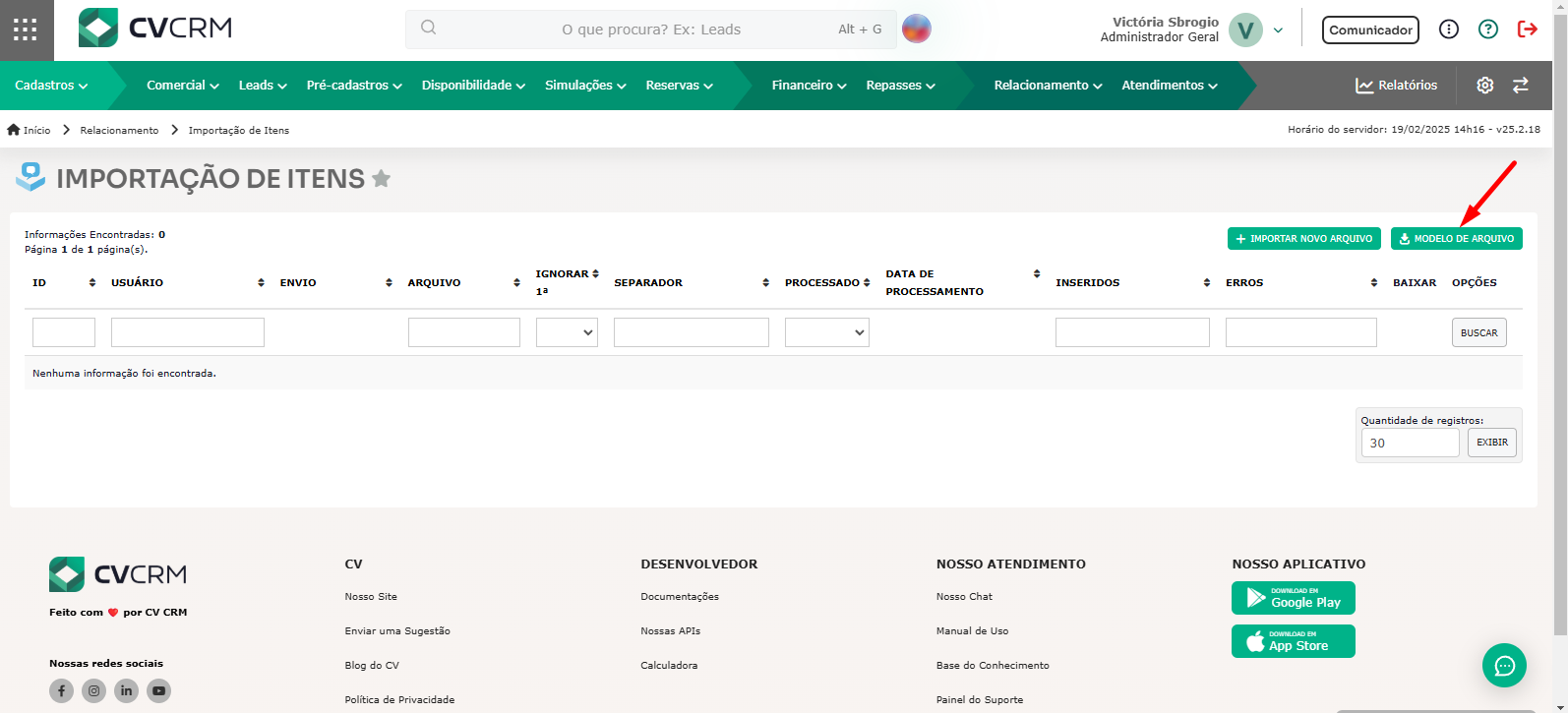
Task: Click the Buscar button
Action: click(x=1478, y=332)
